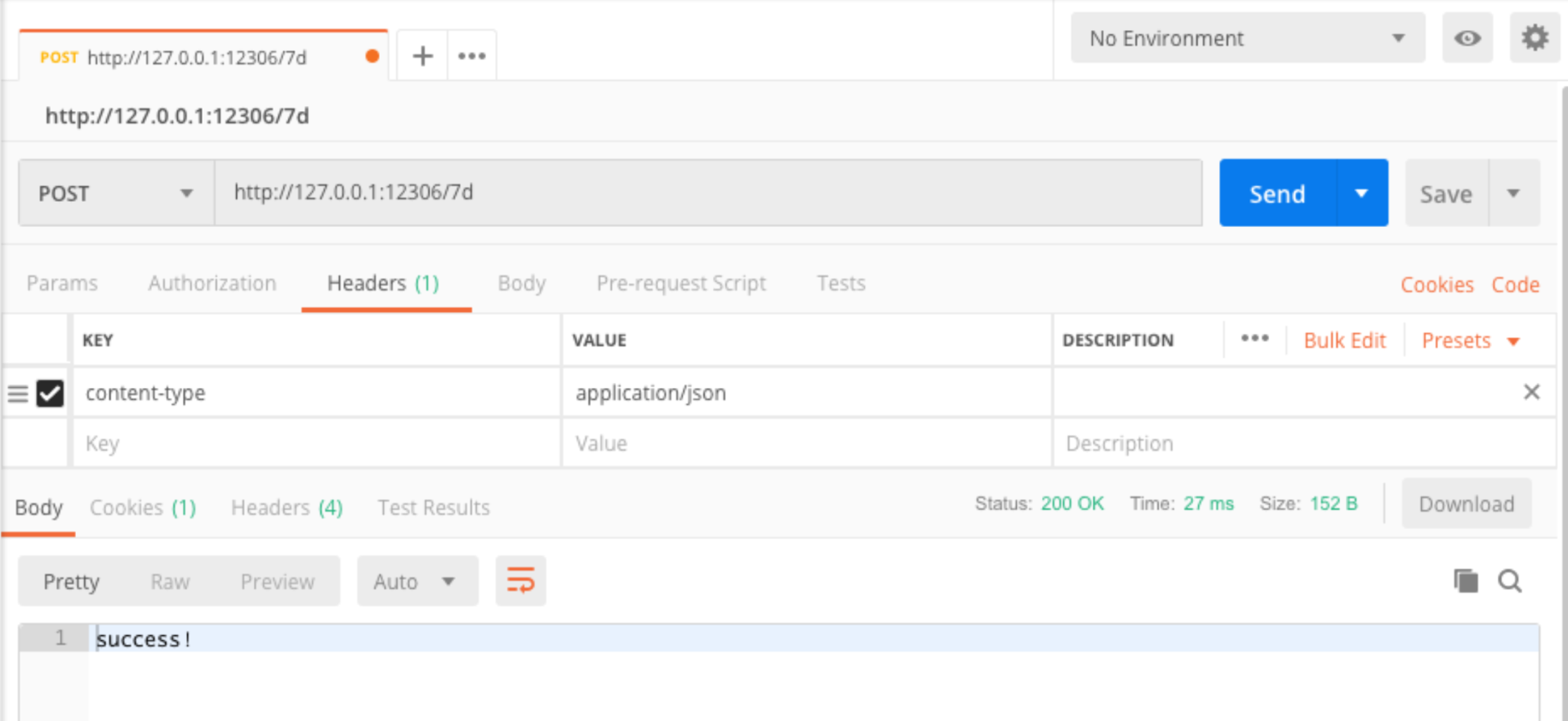
Task: Click the request name http://127.0.0.1:12306/7d title
Action: click(x=177, y=116)
